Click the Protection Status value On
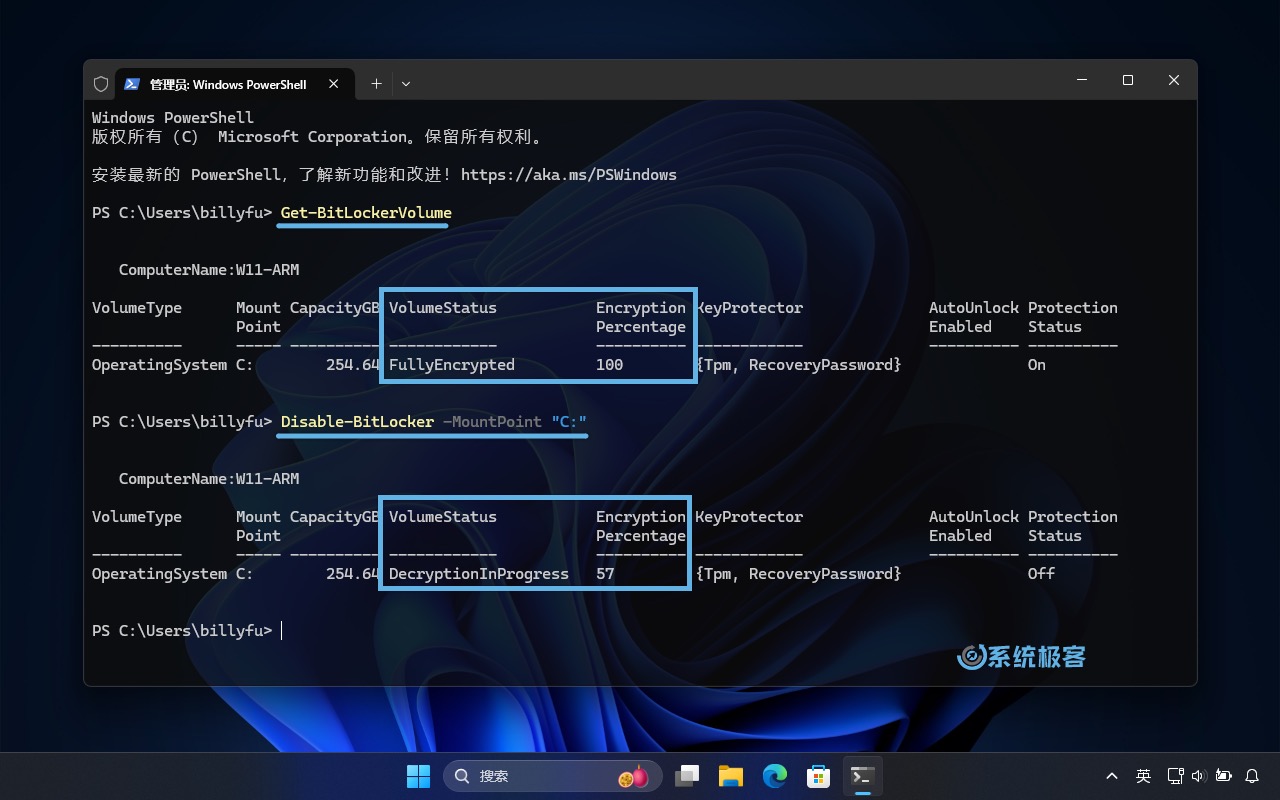Viewport: 1280px width, 800px height. tap(1037, 365)
